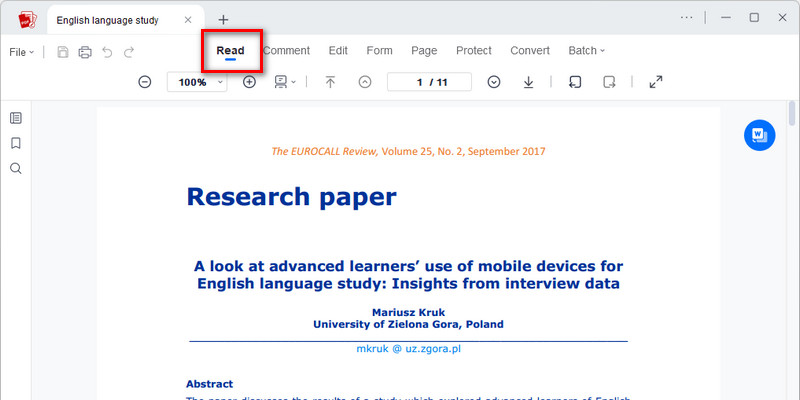Go to previous page icon
The width and height of the screenshot is (800, 400).
pos(365,82)
